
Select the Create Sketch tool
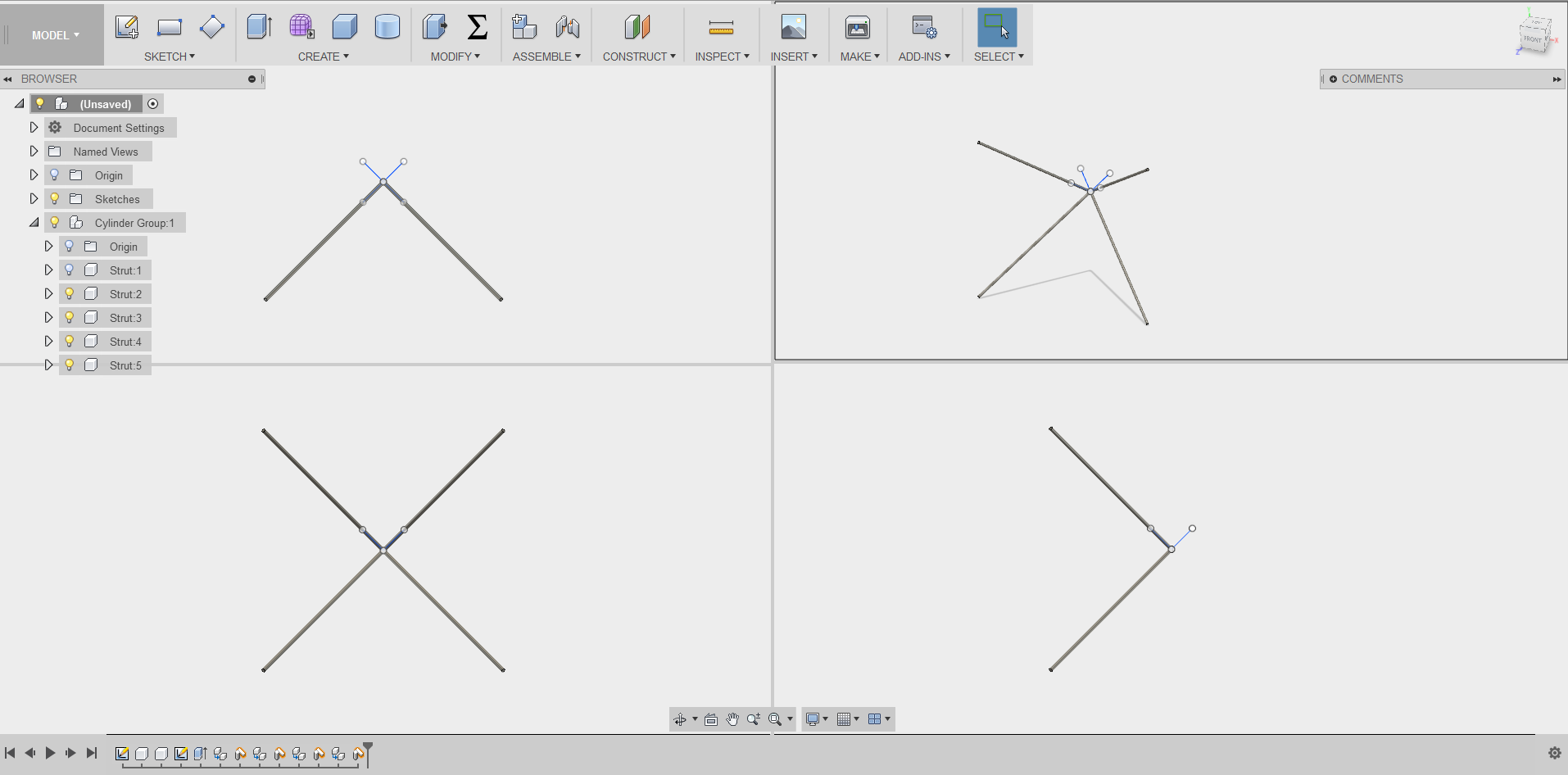[127, 26]
